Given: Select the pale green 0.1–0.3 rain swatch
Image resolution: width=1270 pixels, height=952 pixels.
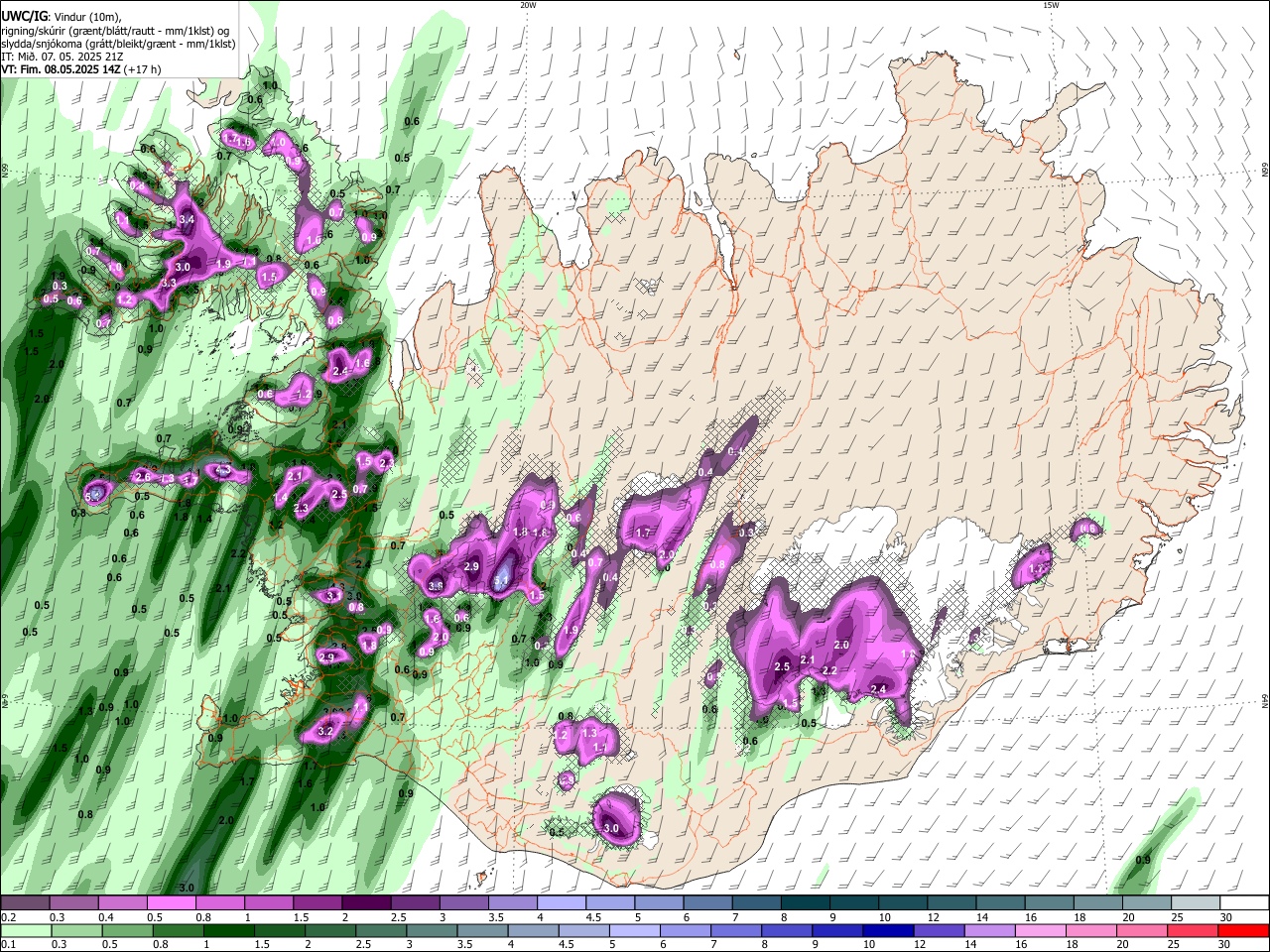Looking at the screenshot, I should [x=26, y=930].
